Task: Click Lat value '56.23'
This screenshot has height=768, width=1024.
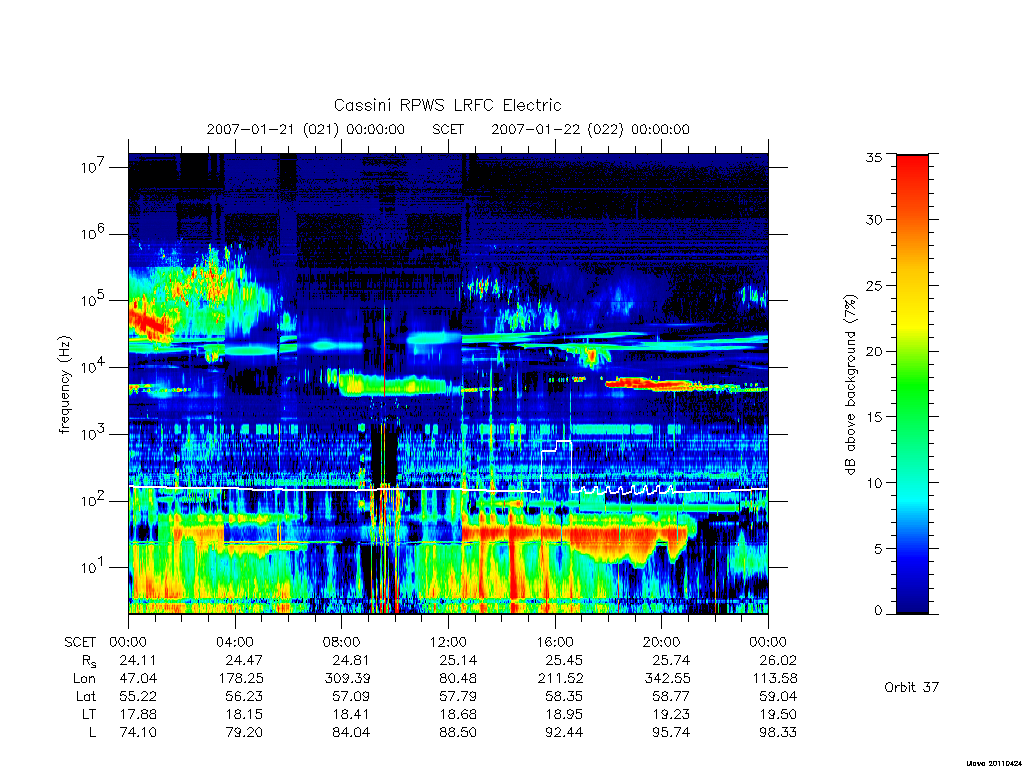Action: click(x=244, y=696)
